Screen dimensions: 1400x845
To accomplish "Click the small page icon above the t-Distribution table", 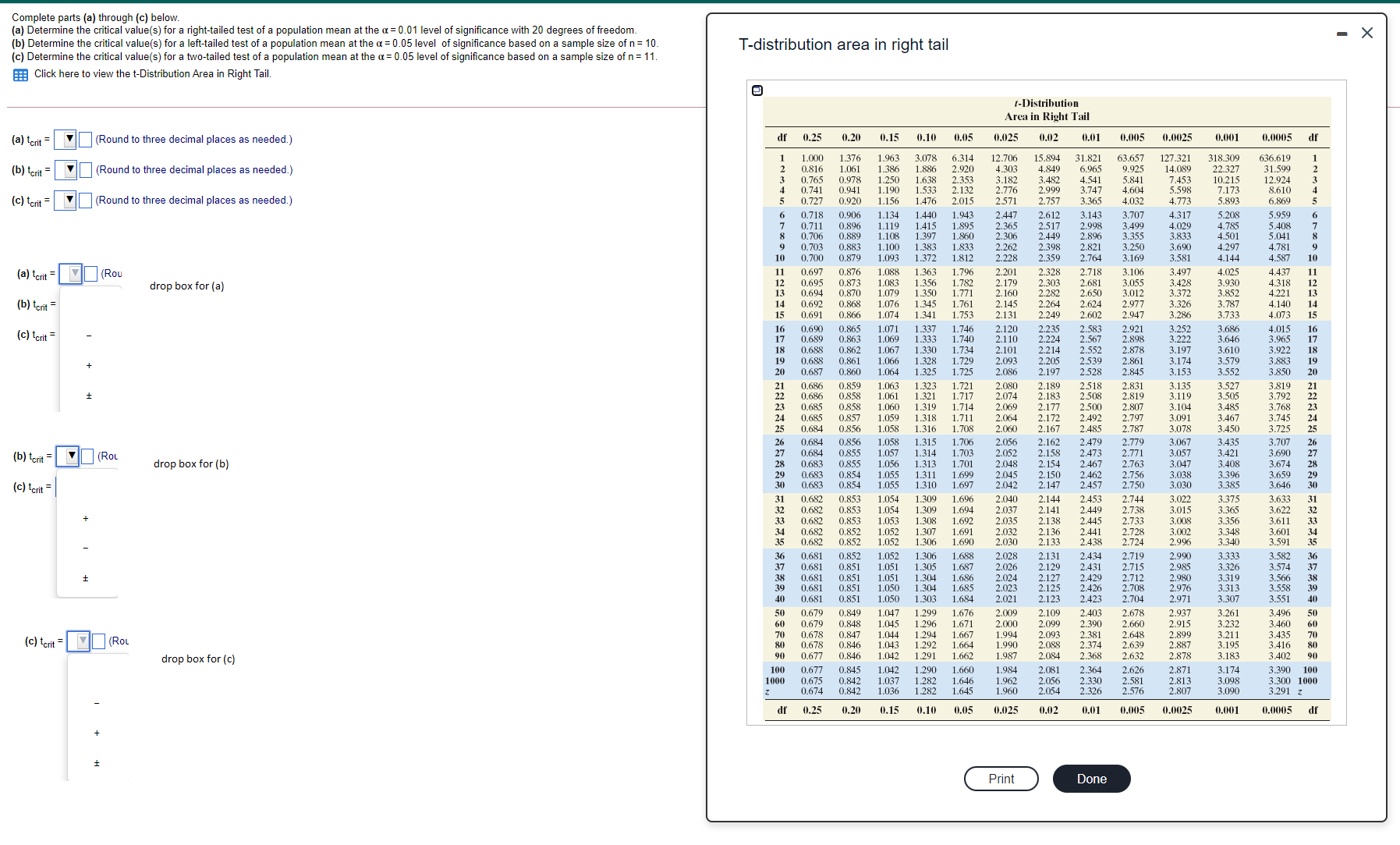I will 757,91.
